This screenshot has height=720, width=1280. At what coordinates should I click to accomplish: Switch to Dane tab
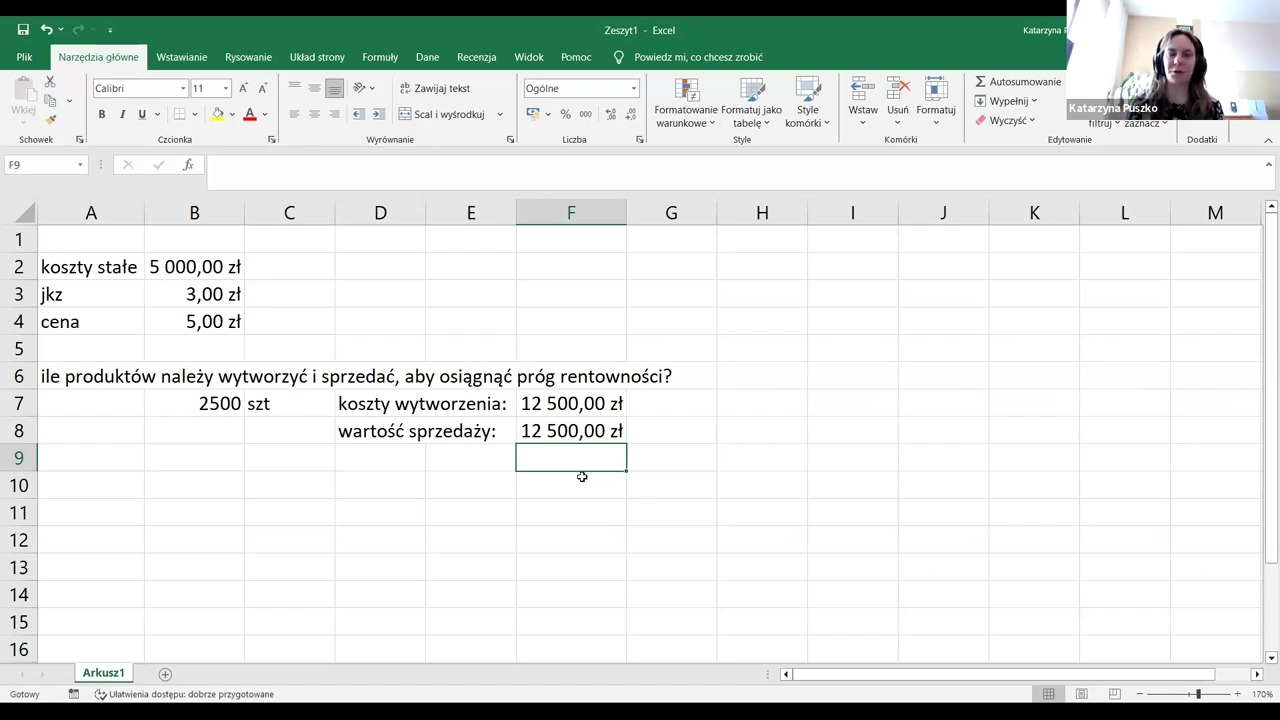click(x=428, y=57)
